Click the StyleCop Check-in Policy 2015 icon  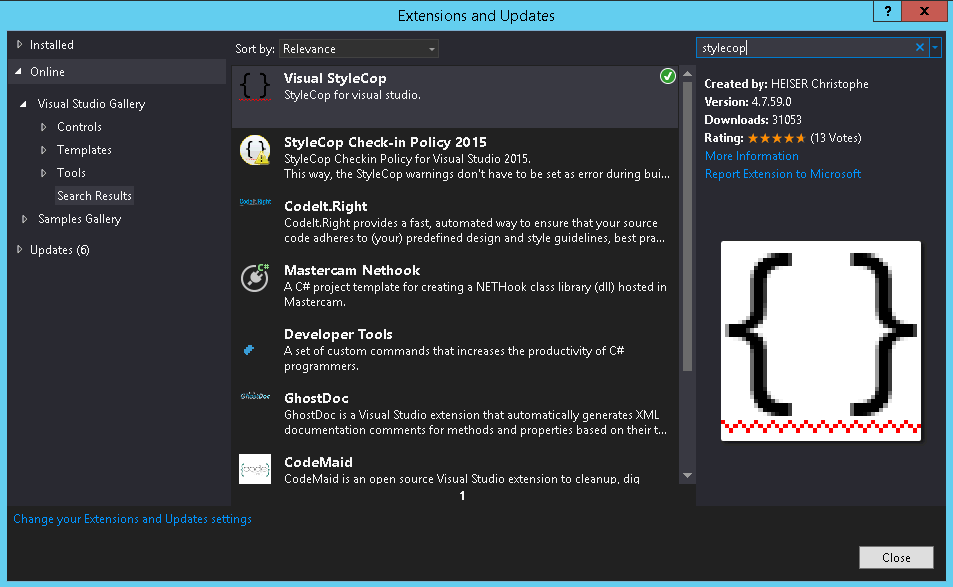(x=255, y=150)
